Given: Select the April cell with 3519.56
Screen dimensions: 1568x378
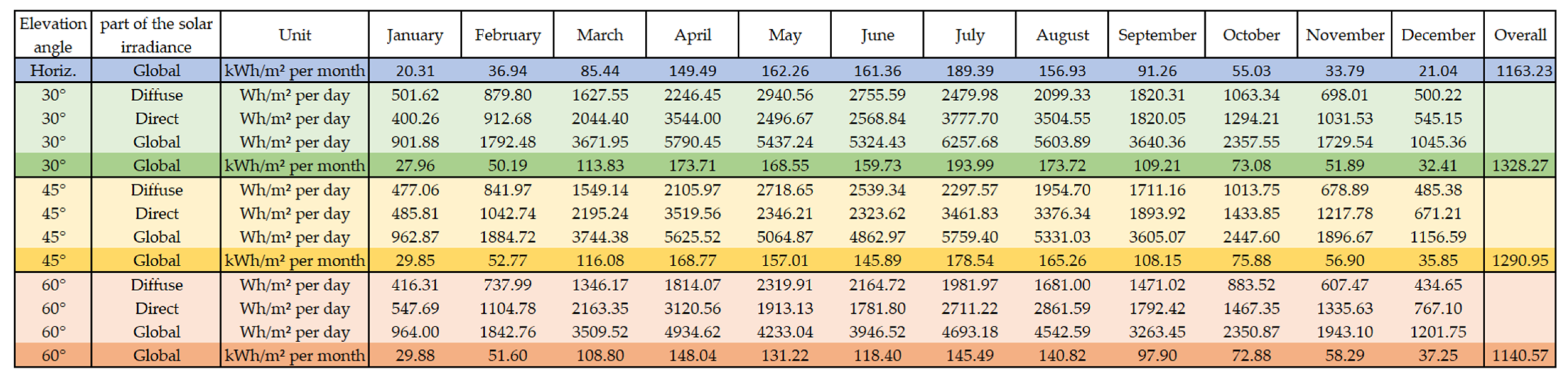Looking at the screenshot, I should 692,214.
